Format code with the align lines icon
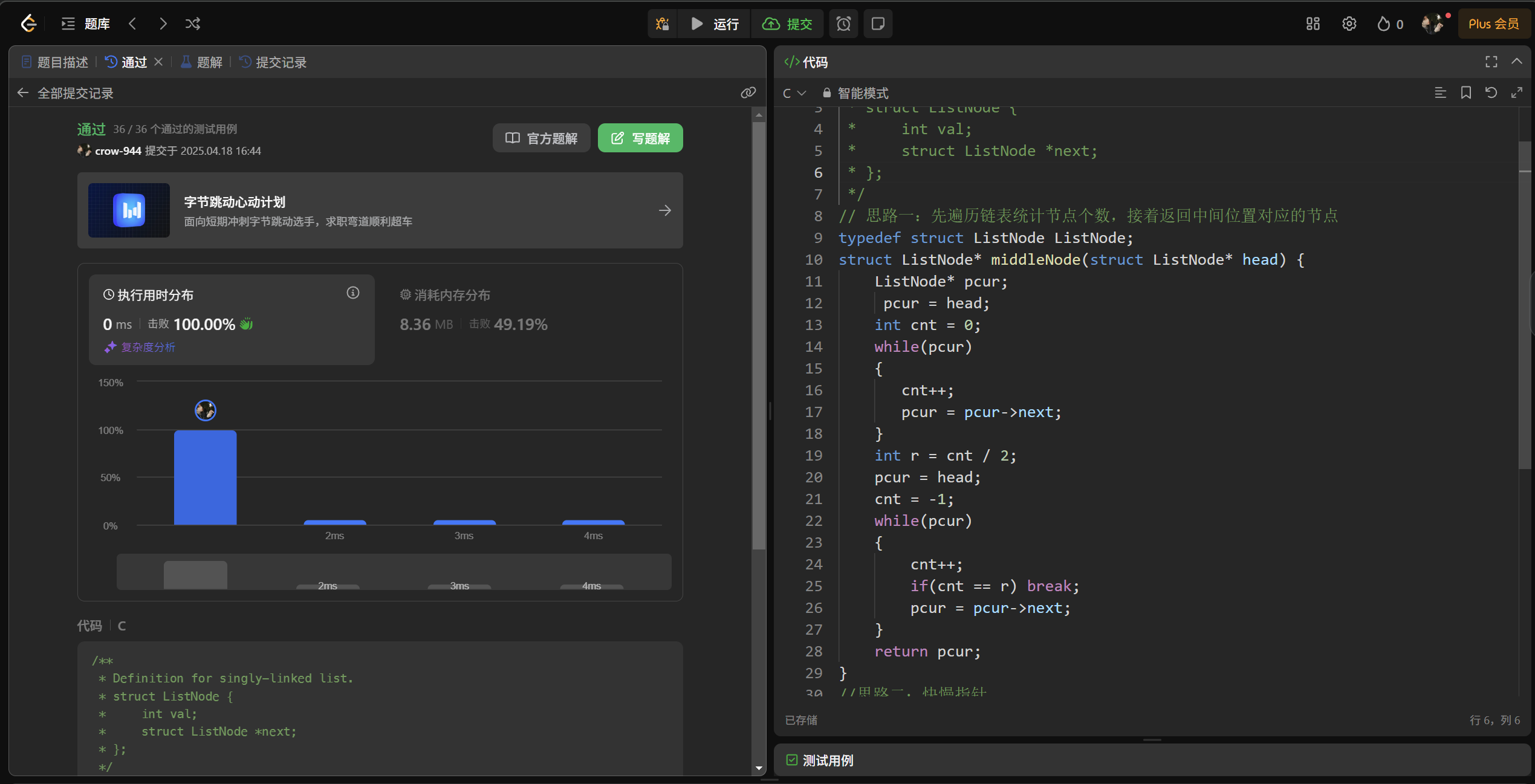This screenshot has height=784, width=1535. (1440, 92)
